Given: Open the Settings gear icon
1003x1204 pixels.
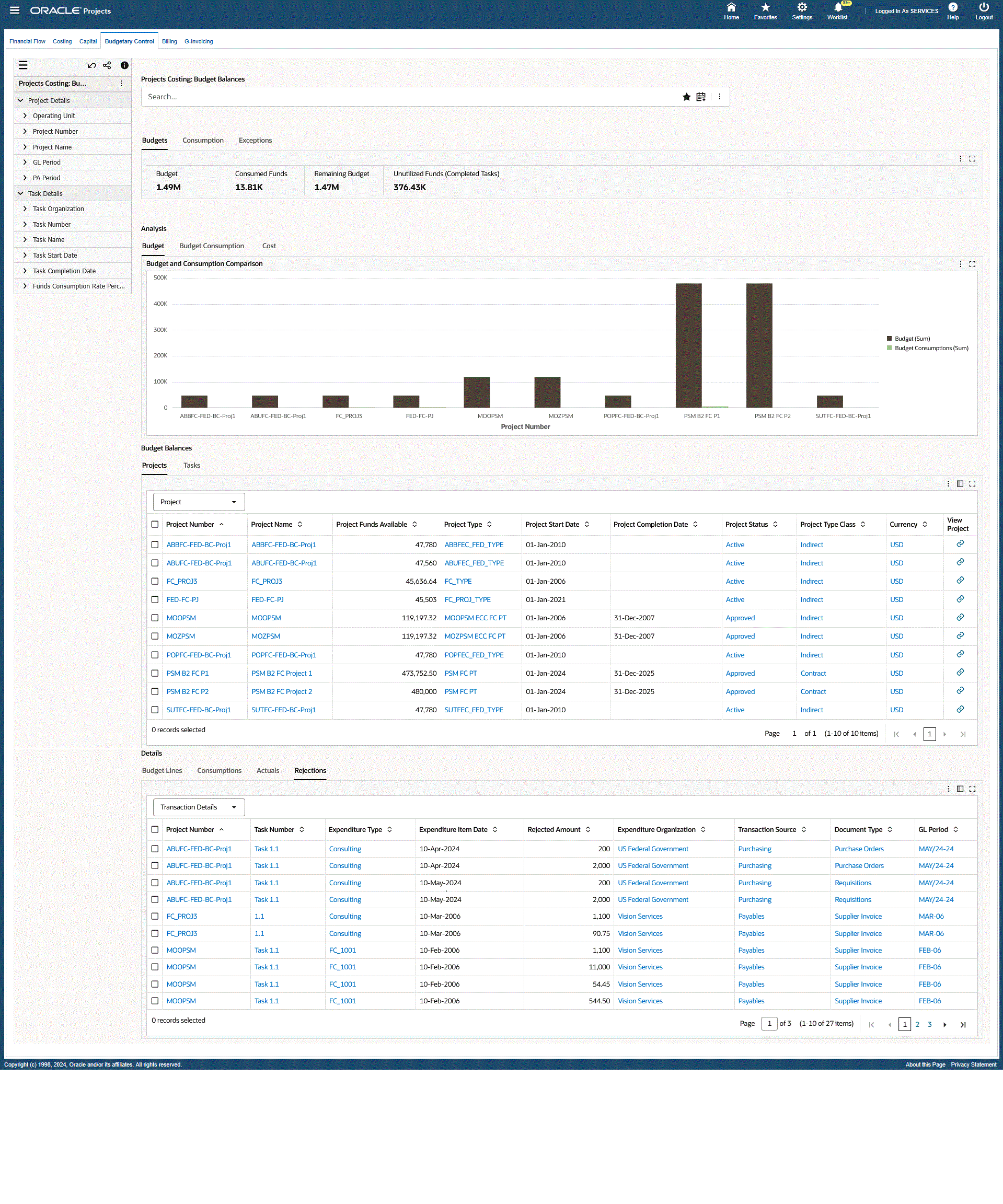Looking at the screenshot, I should coord(802,7).
